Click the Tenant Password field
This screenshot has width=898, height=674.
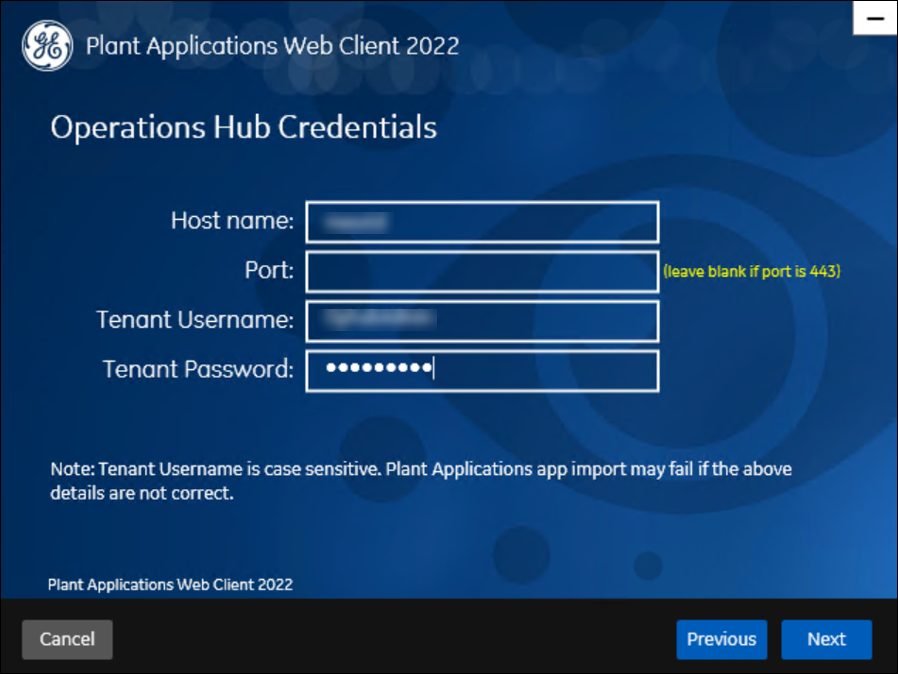tap(482, 371)
